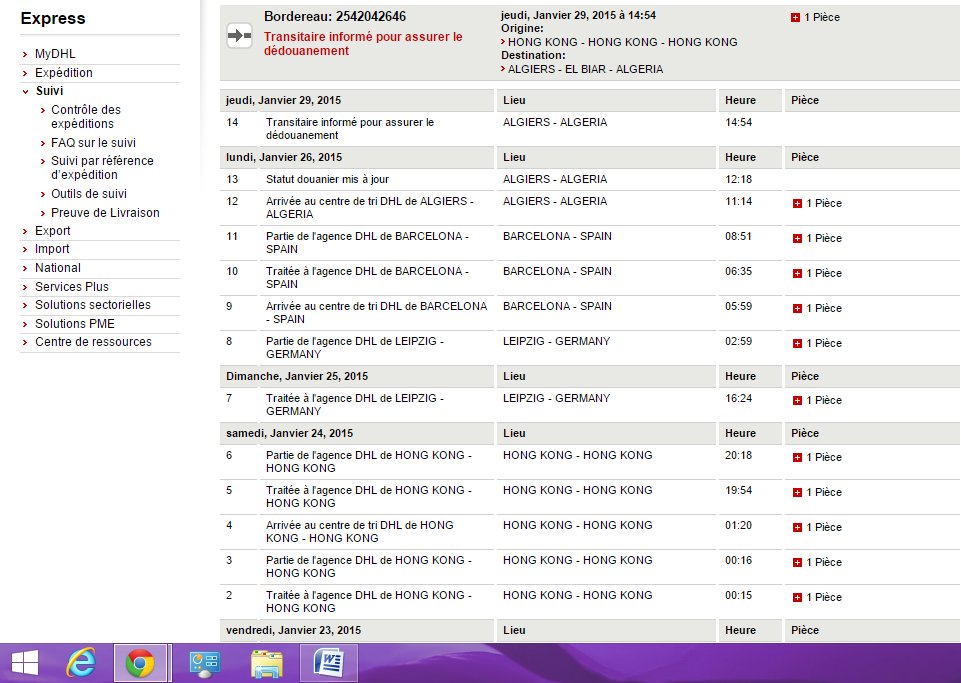
Task: Click the Express heading in the sidebar
Action: click(53, 18)
